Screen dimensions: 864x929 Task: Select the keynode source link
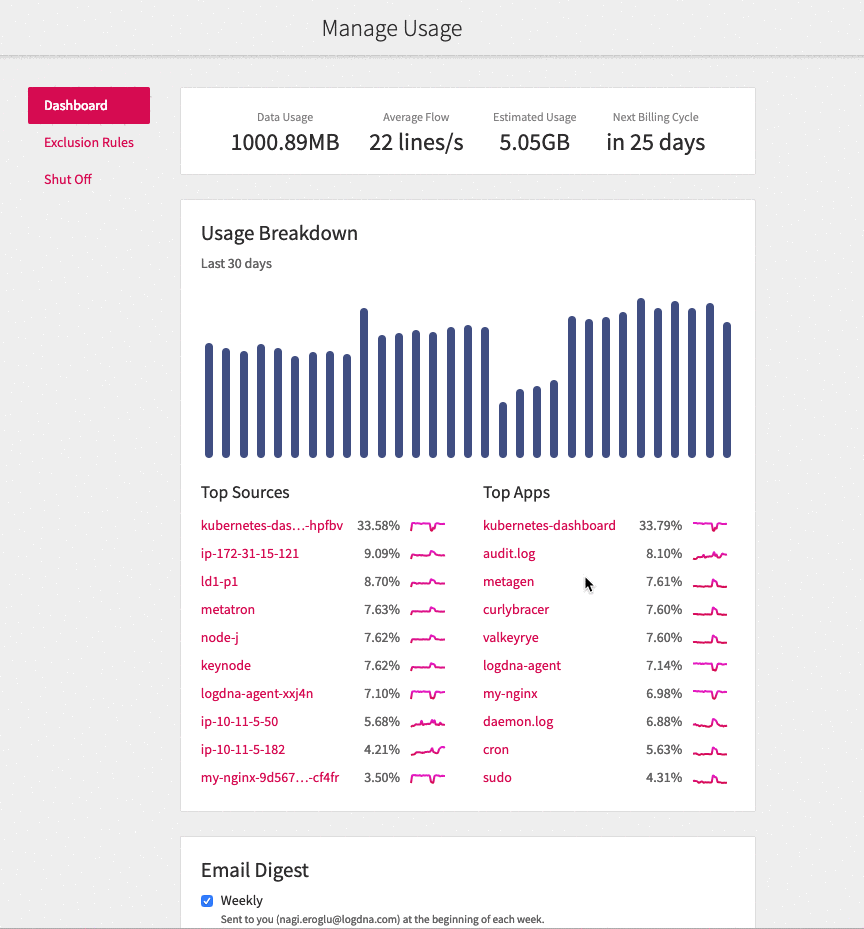(226, 665)
